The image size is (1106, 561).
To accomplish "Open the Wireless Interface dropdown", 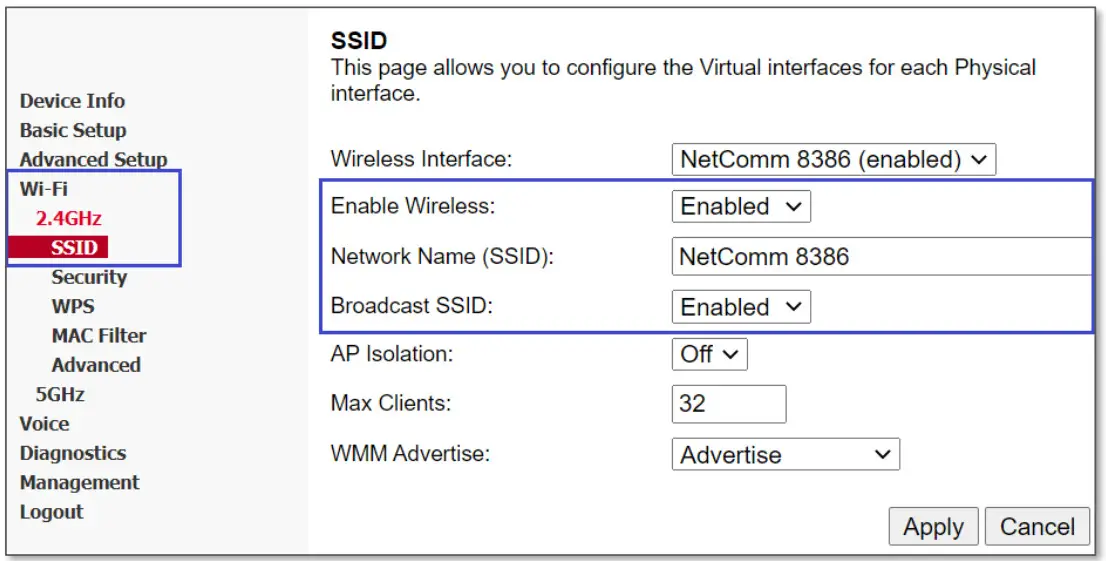I will pos(834,159).
